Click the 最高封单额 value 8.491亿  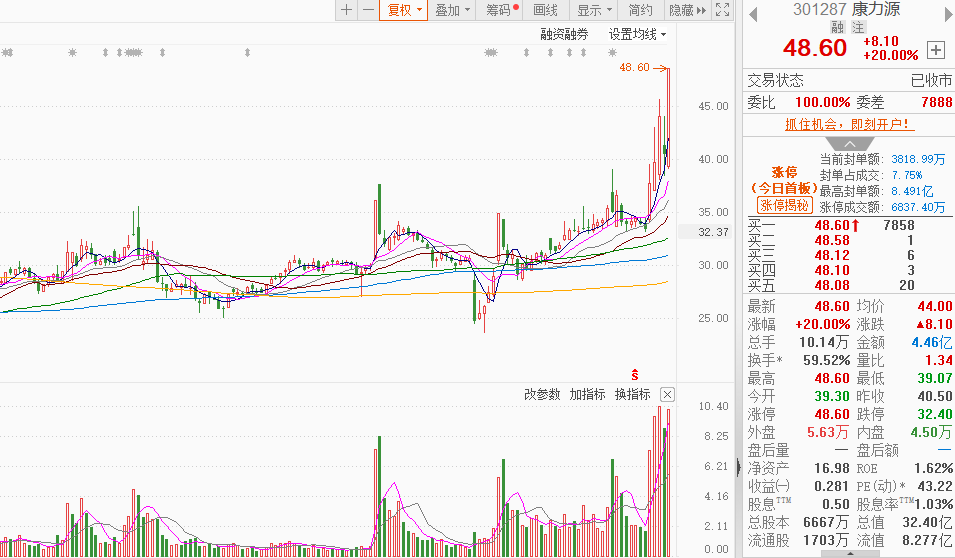(x=912, y=191)
